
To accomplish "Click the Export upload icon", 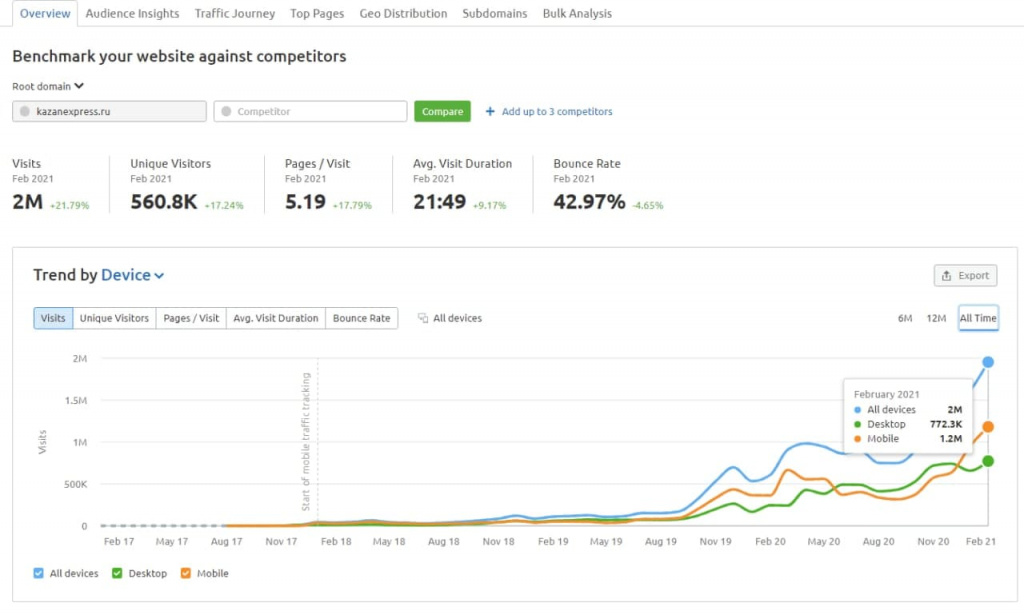I will pyautogui.click(x=946, y=276).
